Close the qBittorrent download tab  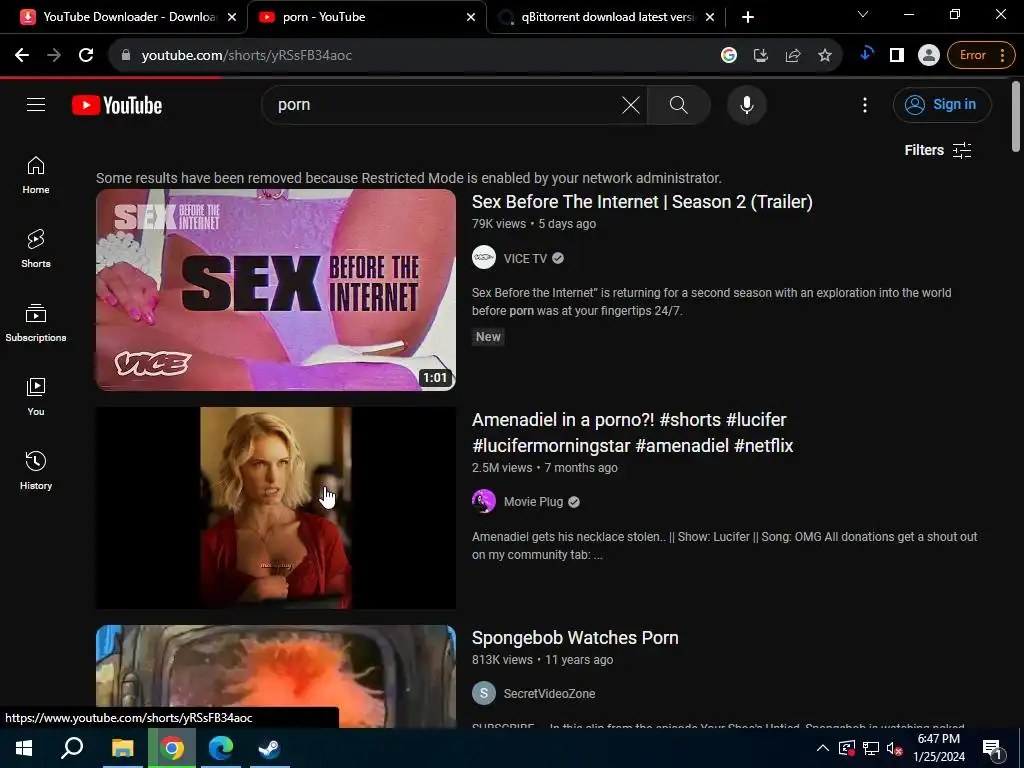(710, 18)
